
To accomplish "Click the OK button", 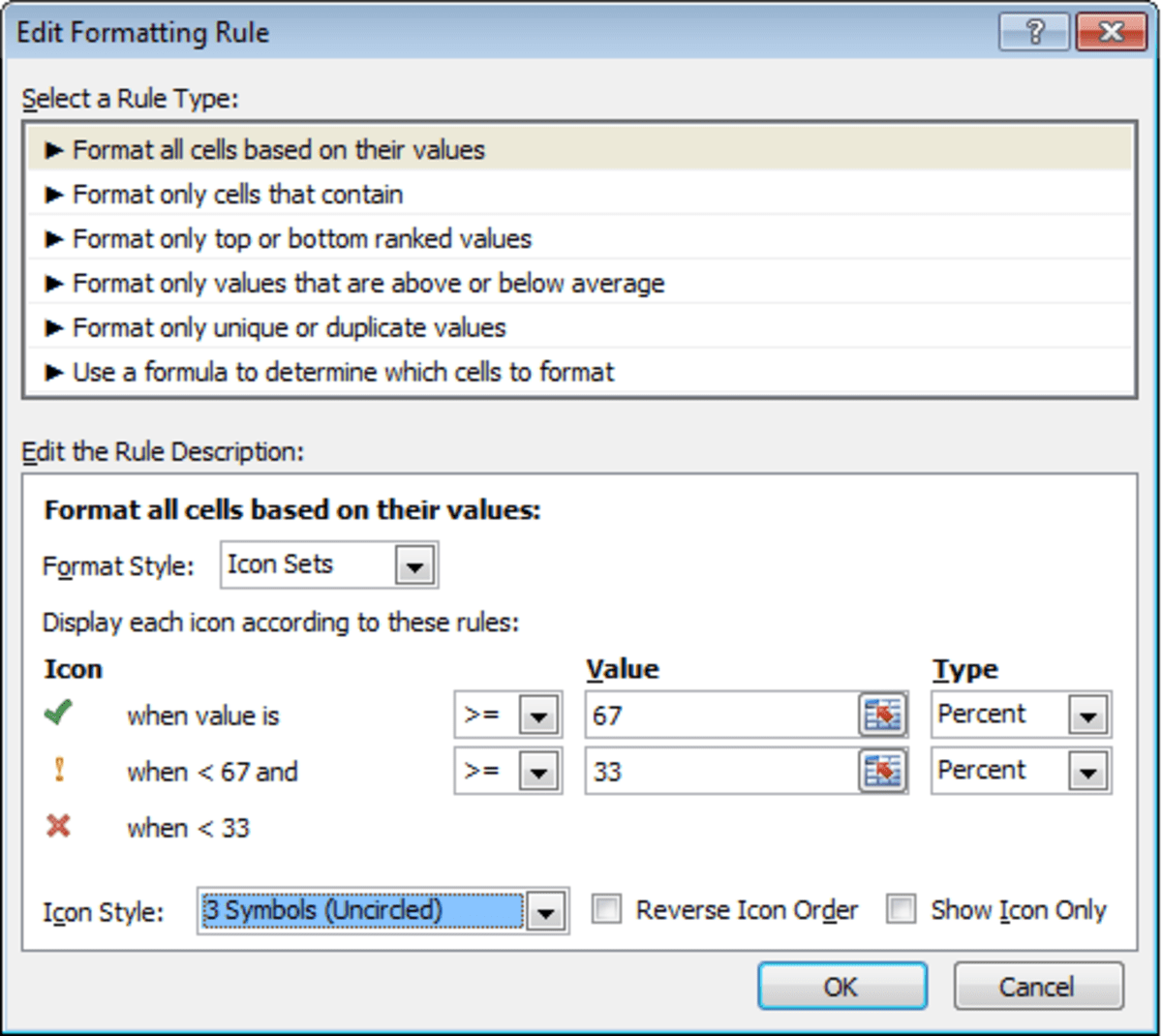I will pos(841,986).
